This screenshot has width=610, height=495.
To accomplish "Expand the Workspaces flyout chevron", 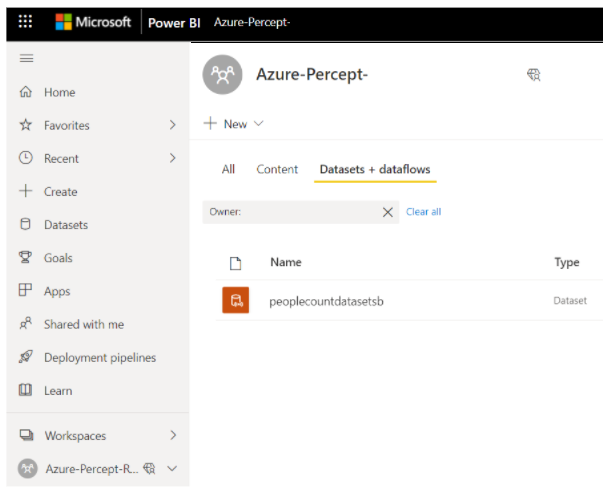I will [x=173, y=435].
